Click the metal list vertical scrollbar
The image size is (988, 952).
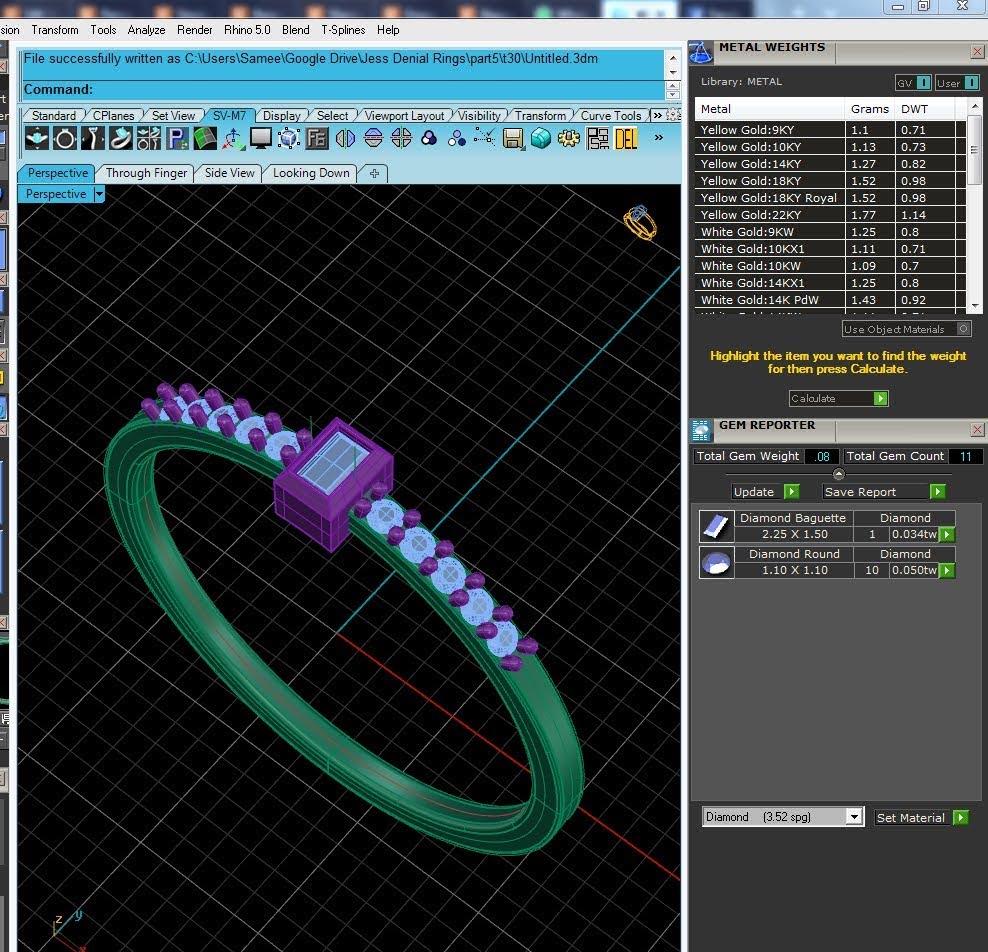(x=974, y=205)
